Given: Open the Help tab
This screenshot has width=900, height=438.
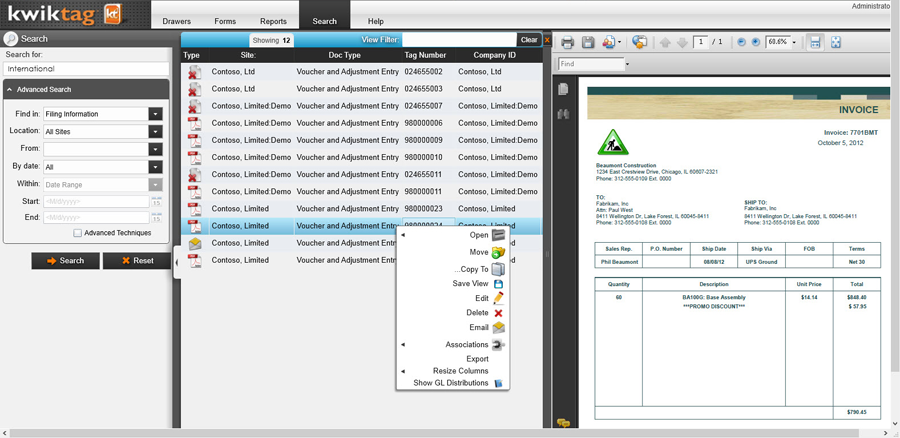Looking at the screenshot, I should pyautogui.click(x=375, y=21).
